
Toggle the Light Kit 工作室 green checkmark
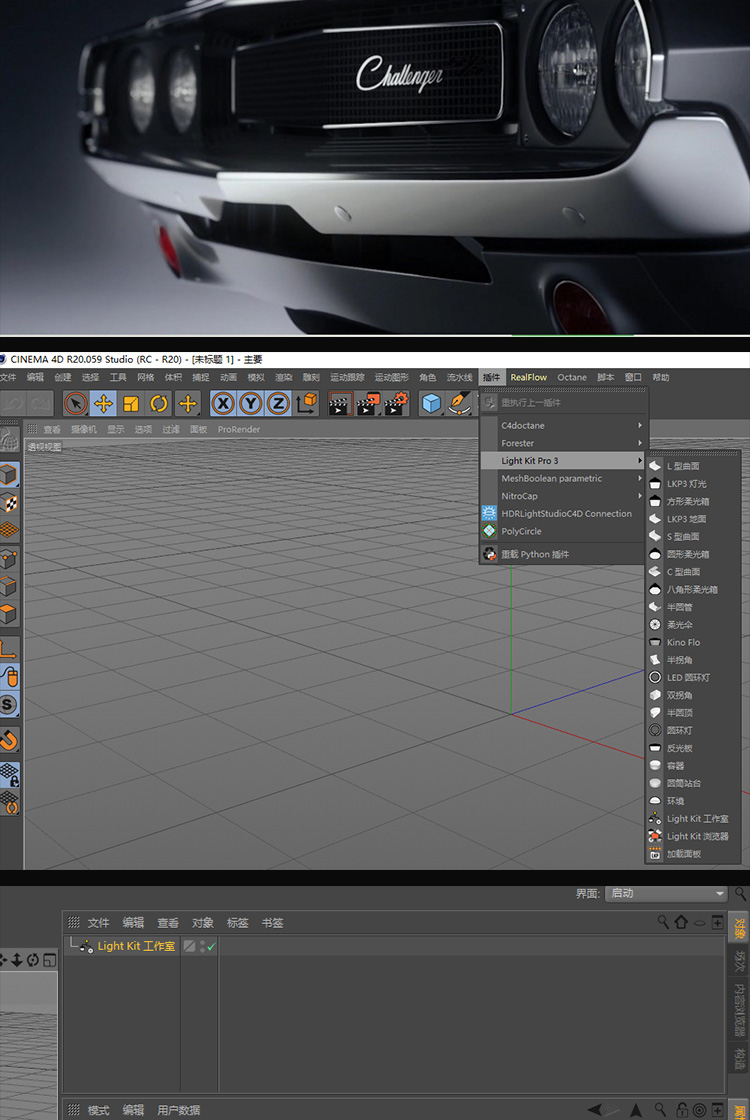coord(211,946)
